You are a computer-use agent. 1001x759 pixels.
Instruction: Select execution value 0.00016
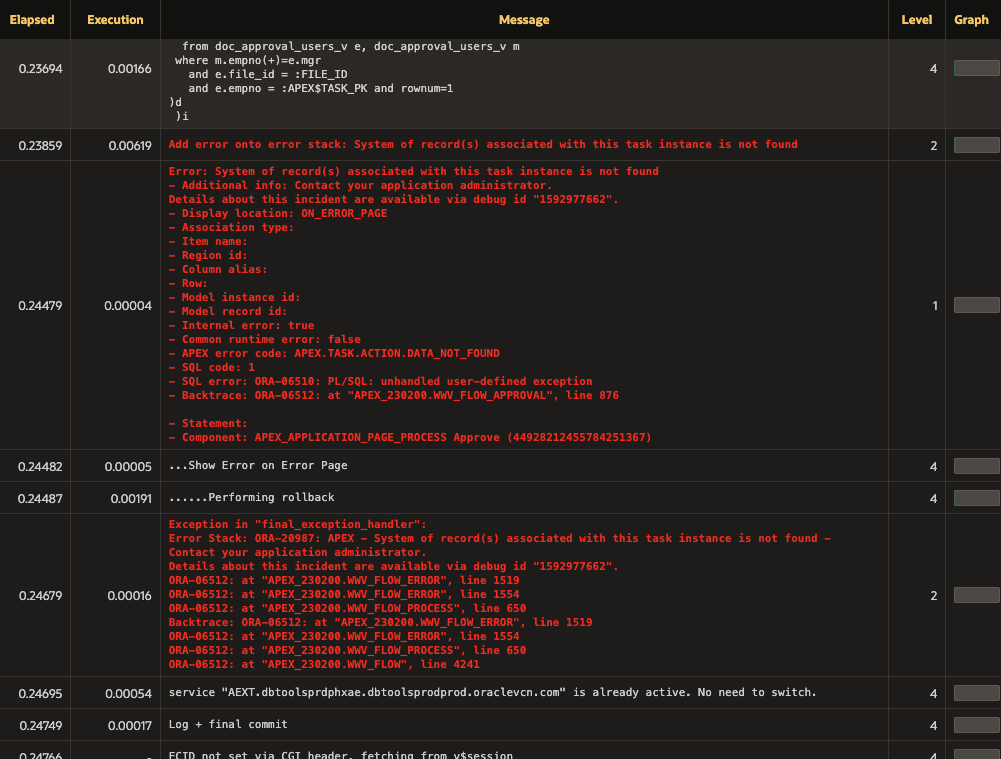pos(130,596)
